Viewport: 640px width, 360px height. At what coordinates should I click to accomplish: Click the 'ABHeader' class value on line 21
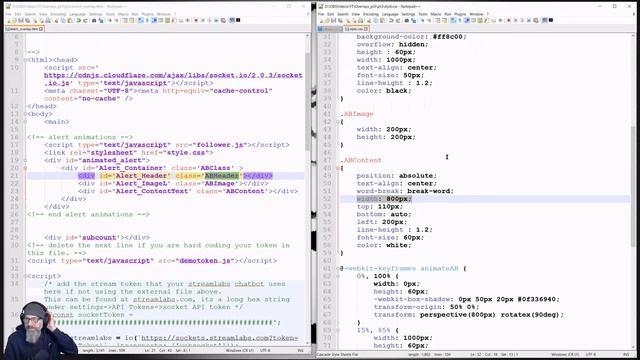point(222,176)
